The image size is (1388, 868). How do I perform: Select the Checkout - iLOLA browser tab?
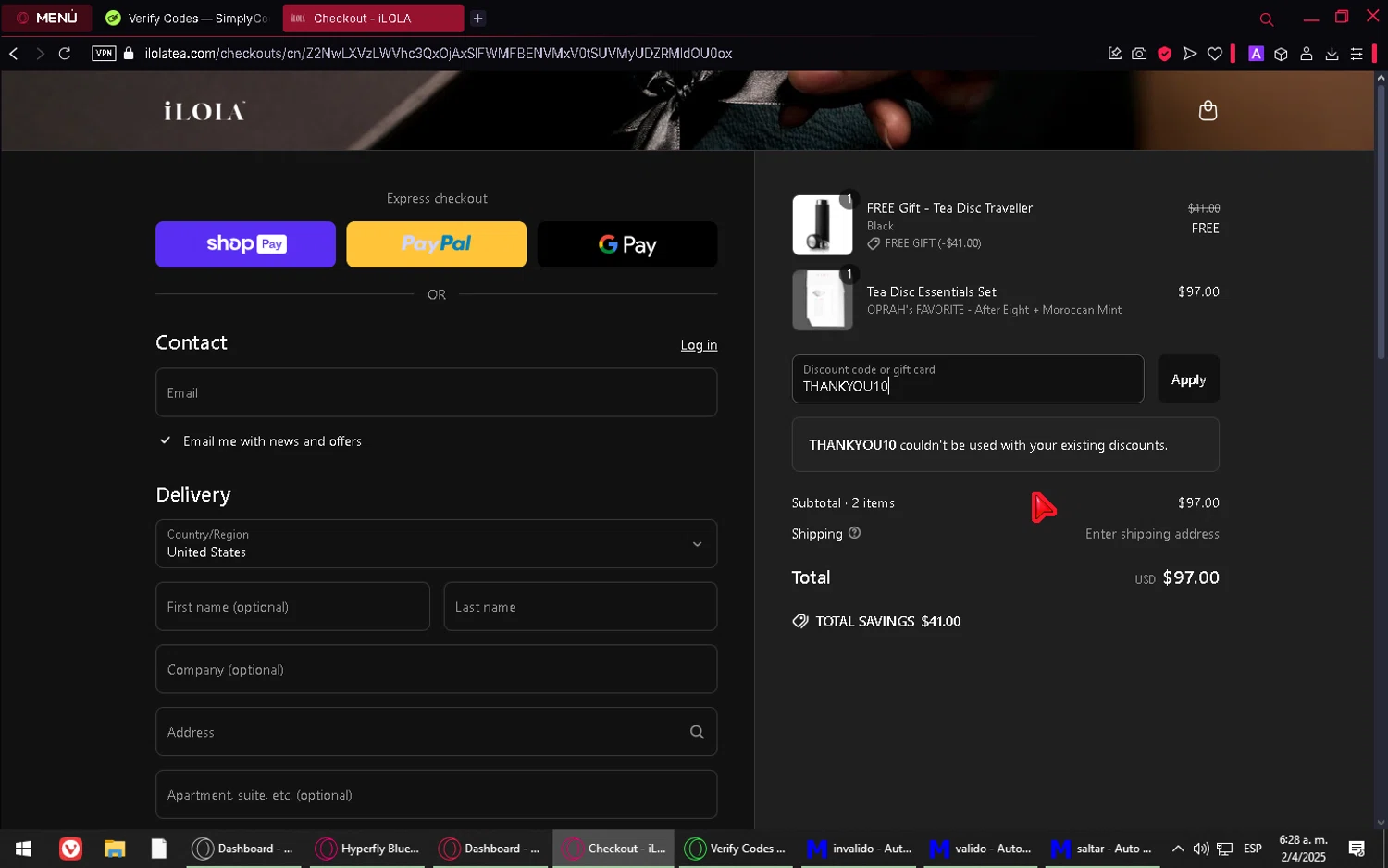tap(373, 19)
